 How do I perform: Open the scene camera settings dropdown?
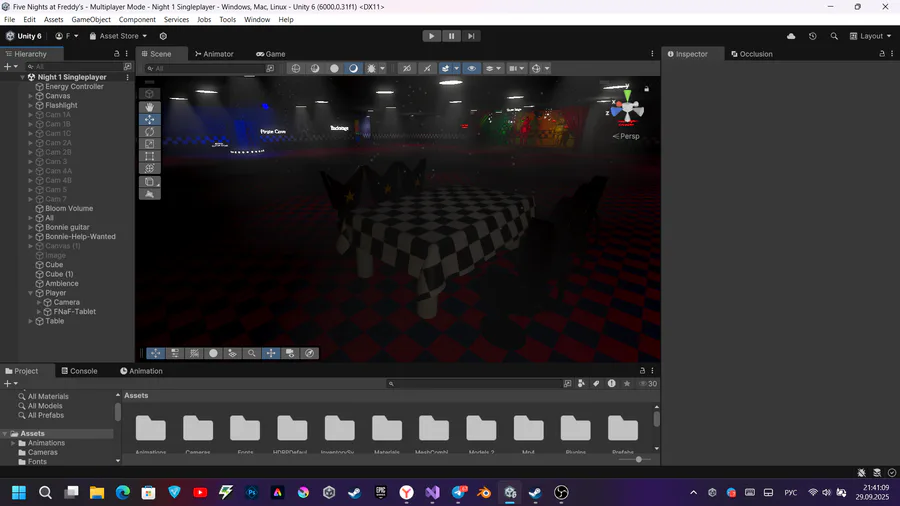[x=517, y=68]
